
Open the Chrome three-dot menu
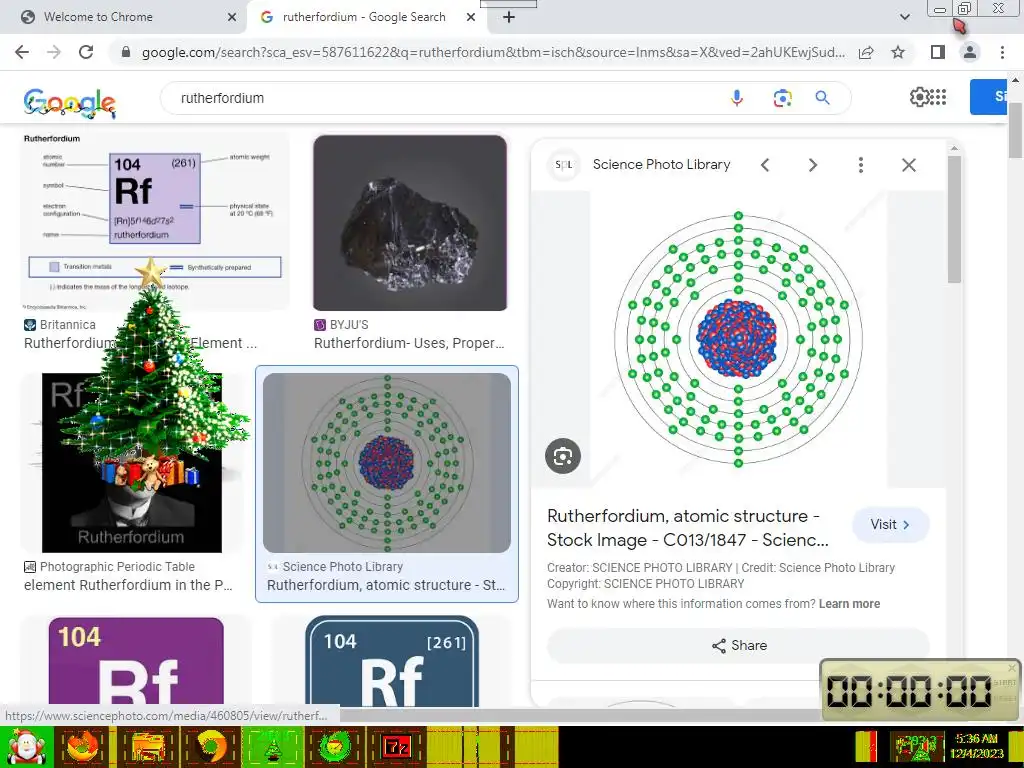point(1002,52)
